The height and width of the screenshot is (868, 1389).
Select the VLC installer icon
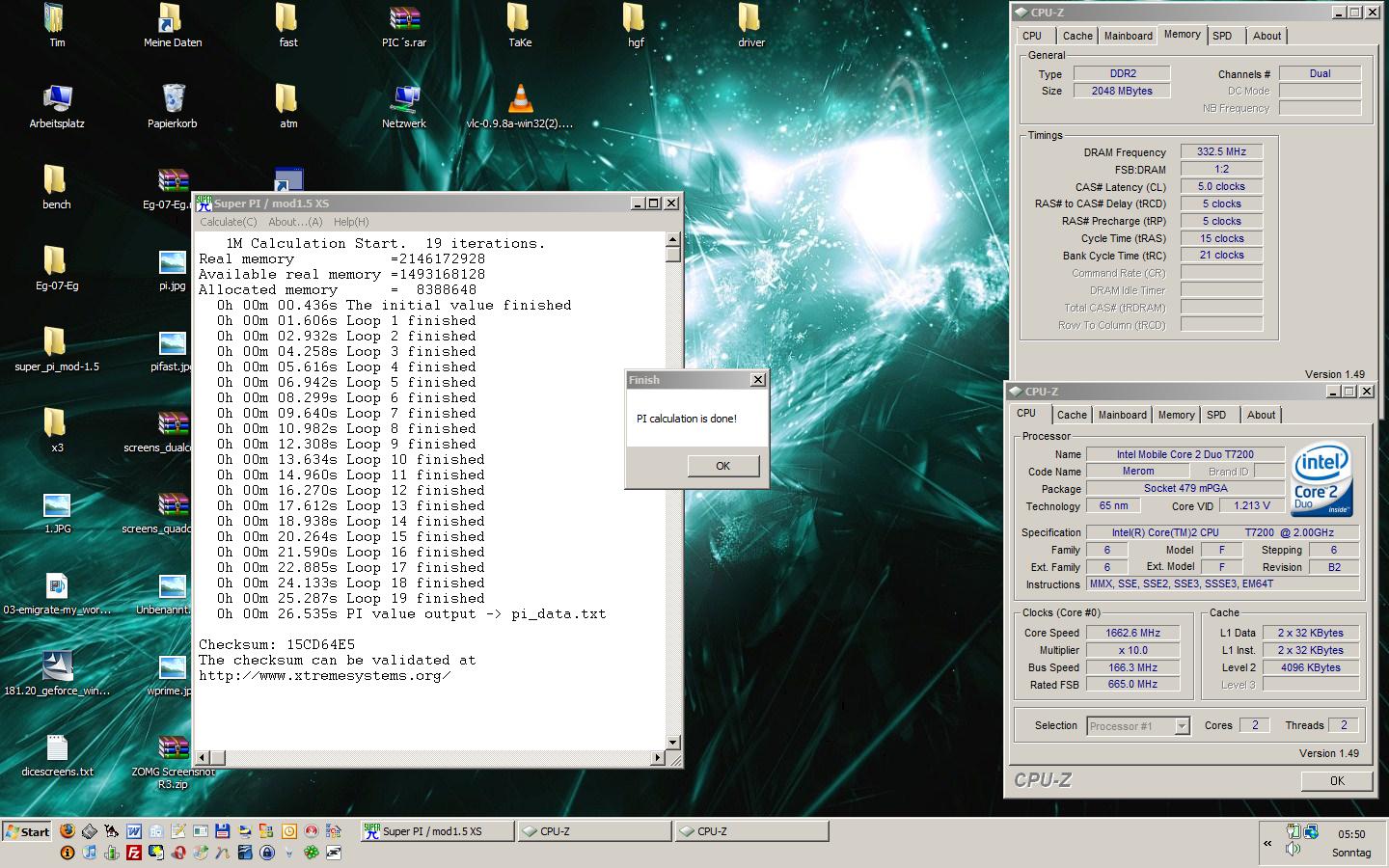click(x=520, y=106)
